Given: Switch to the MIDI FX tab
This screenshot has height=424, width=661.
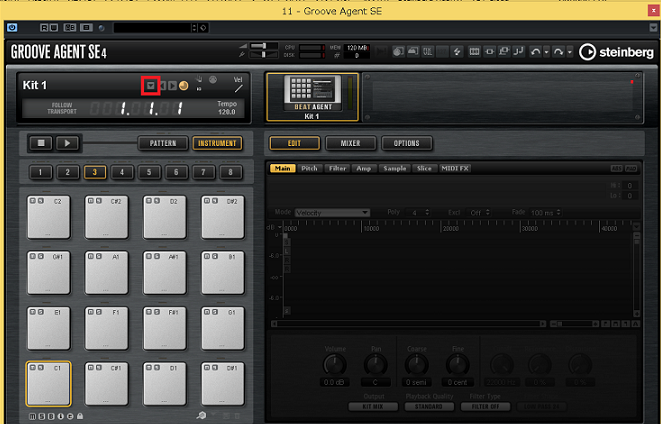Looking at the screenshot, I should pos(455,168).
